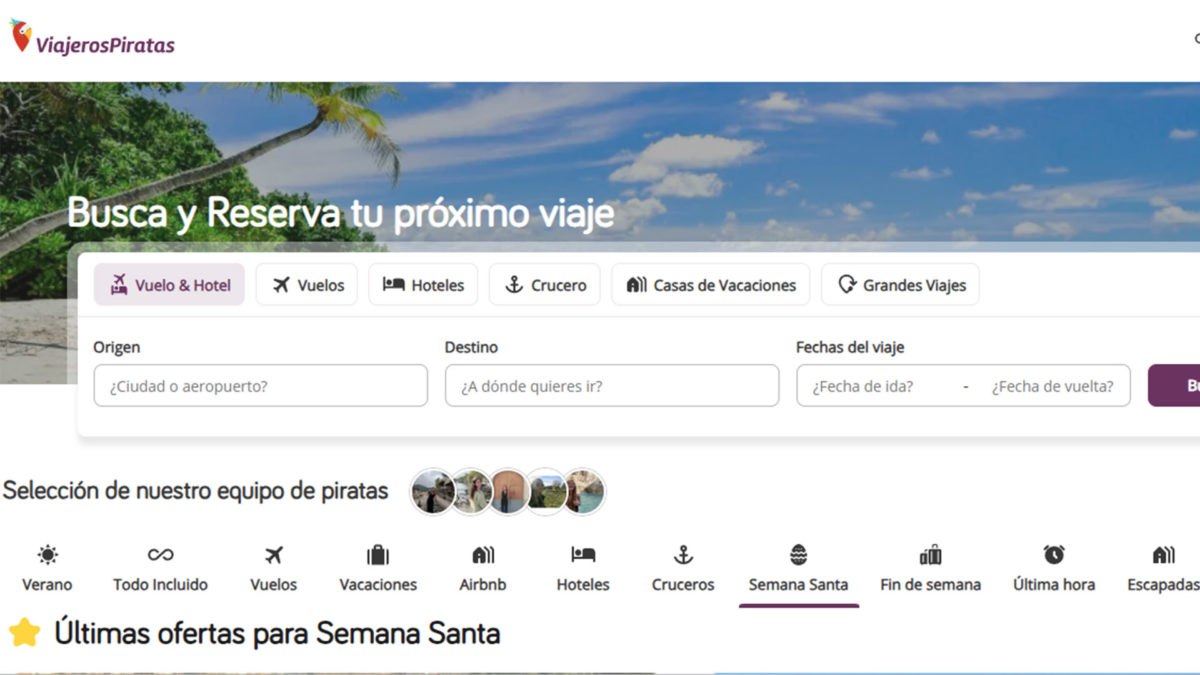Click the purple search button
This screenshot has height=675, width=1200.
tap(1175, 385)
